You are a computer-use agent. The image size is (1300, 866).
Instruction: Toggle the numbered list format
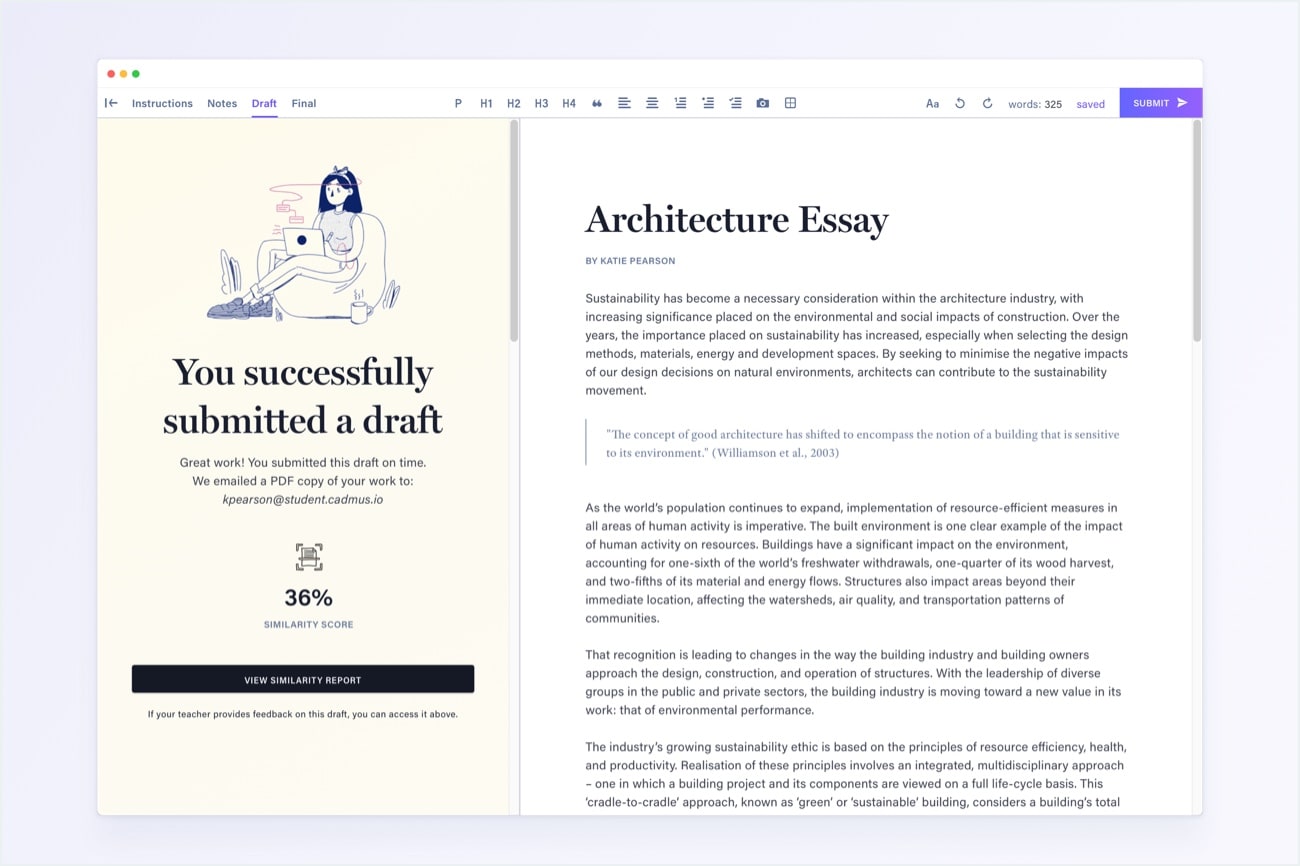pyautogui.click(x=679, y=102)
